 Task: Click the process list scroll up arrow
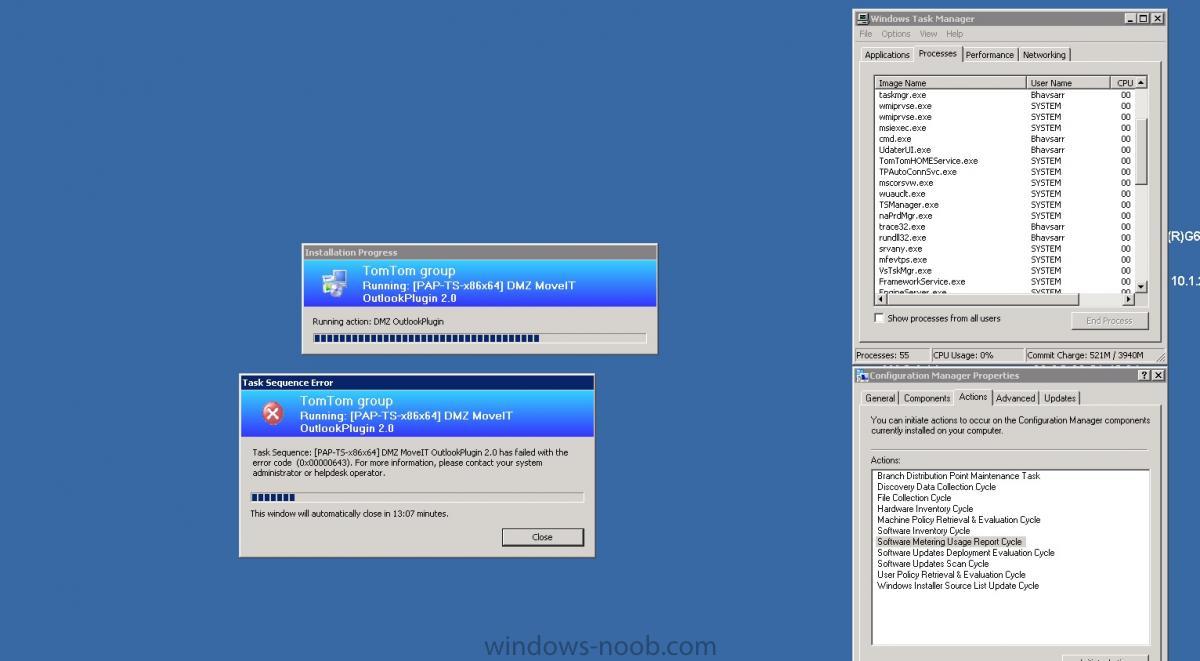pos(1141,82)
